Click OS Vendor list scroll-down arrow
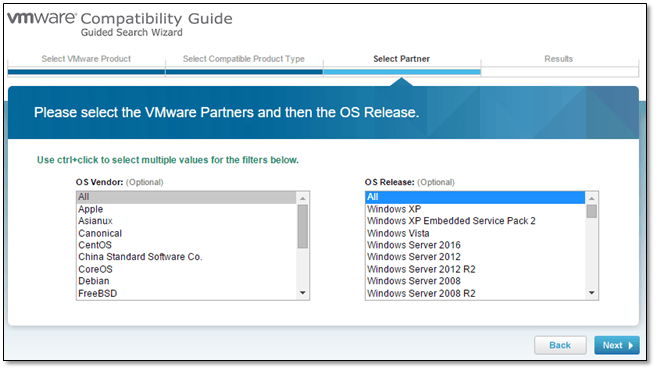The height and width of the screenshot is (370, 656). pos(302,293)
